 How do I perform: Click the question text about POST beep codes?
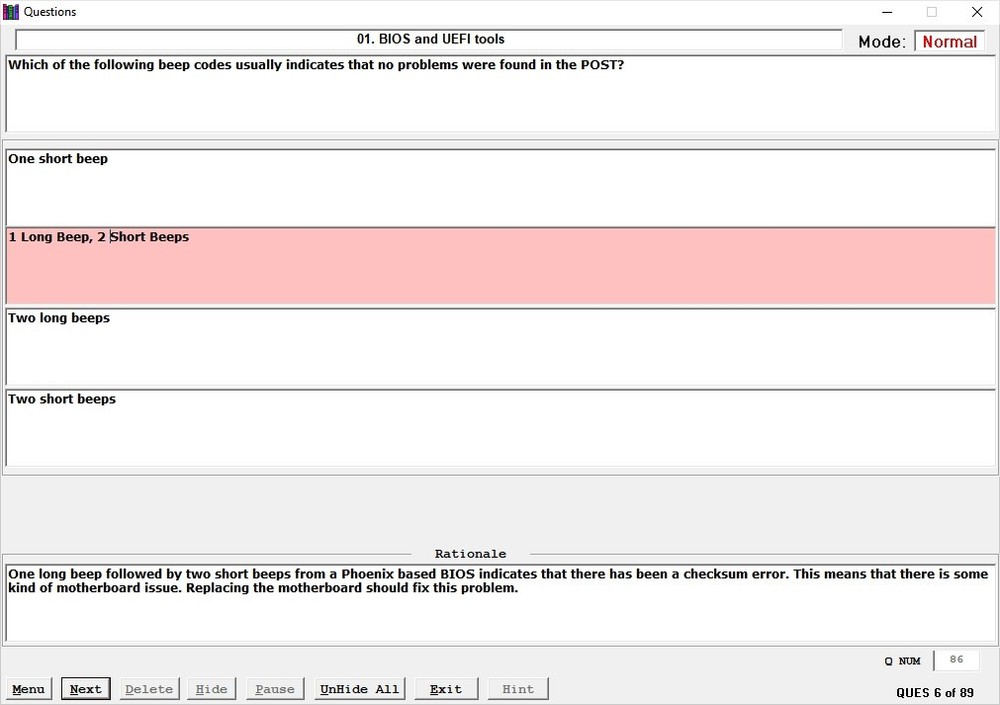click(x=501, y=94)
